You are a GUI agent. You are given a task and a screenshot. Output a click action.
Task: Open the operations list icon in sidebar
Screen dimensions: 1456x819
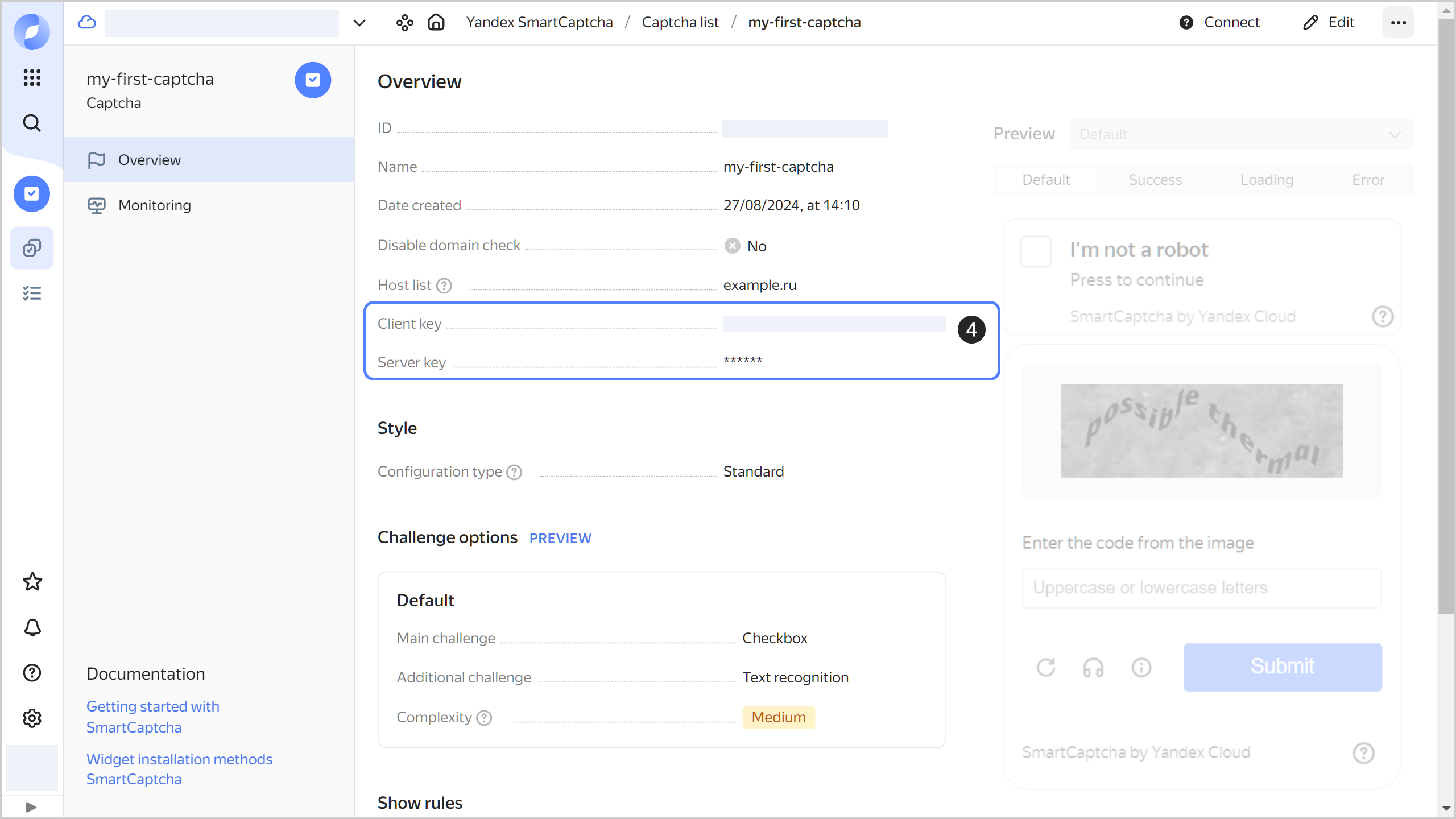click(x=32, y=292)
